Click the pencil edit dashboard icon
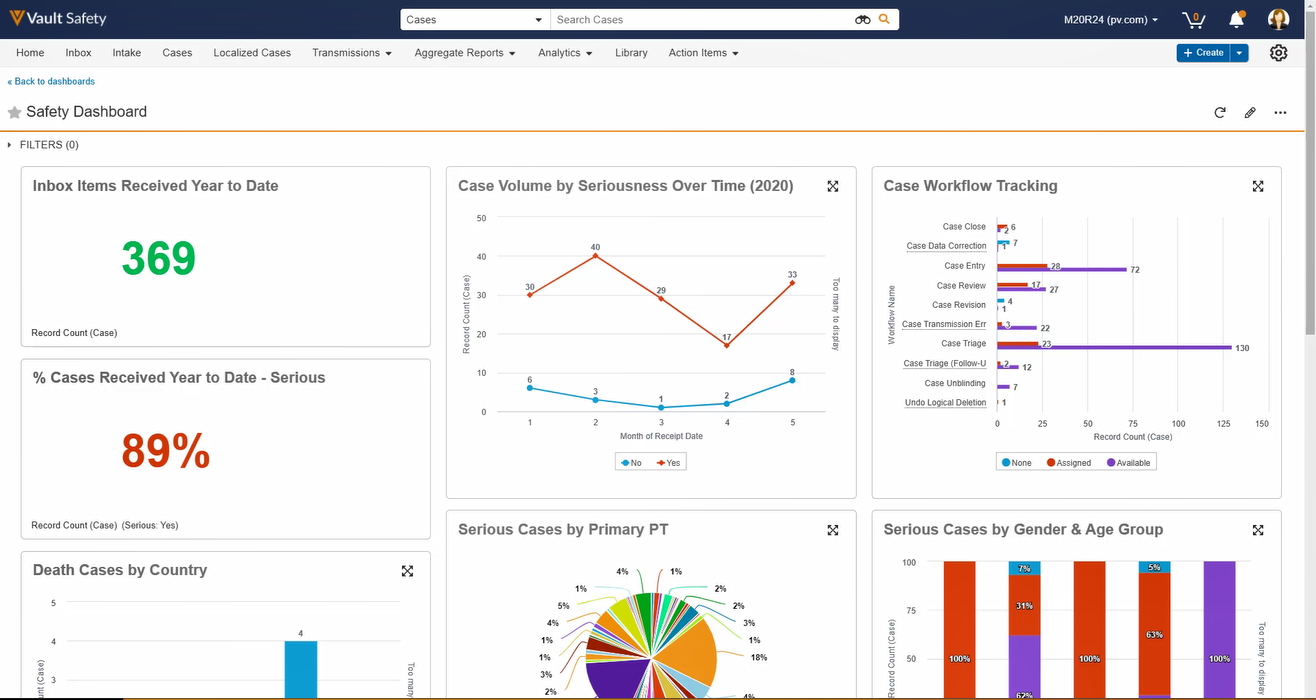The image size is (1316, 700). [x=1250, y=113]
